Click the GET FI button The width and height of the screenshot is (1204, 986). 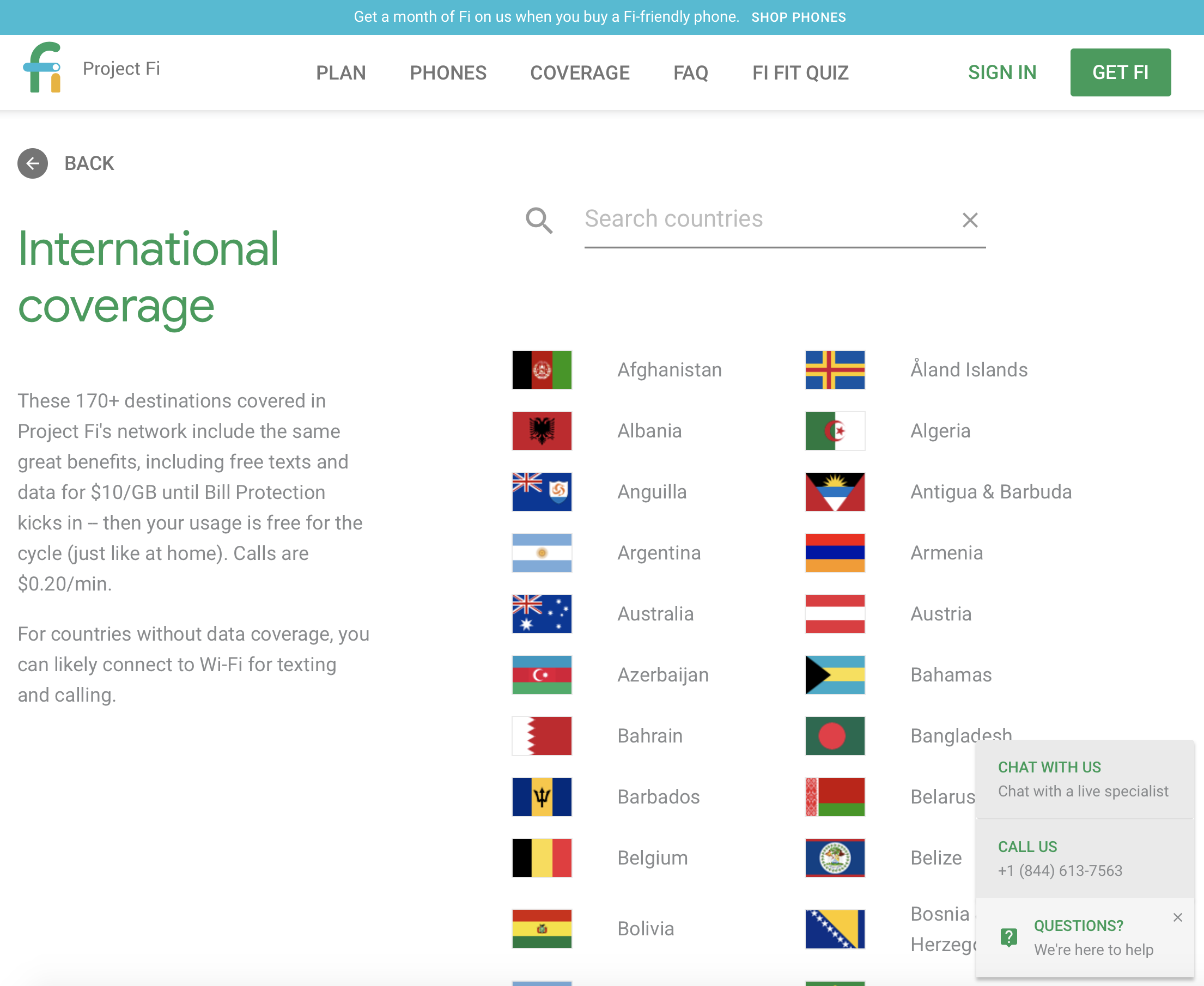point(1120,72)
